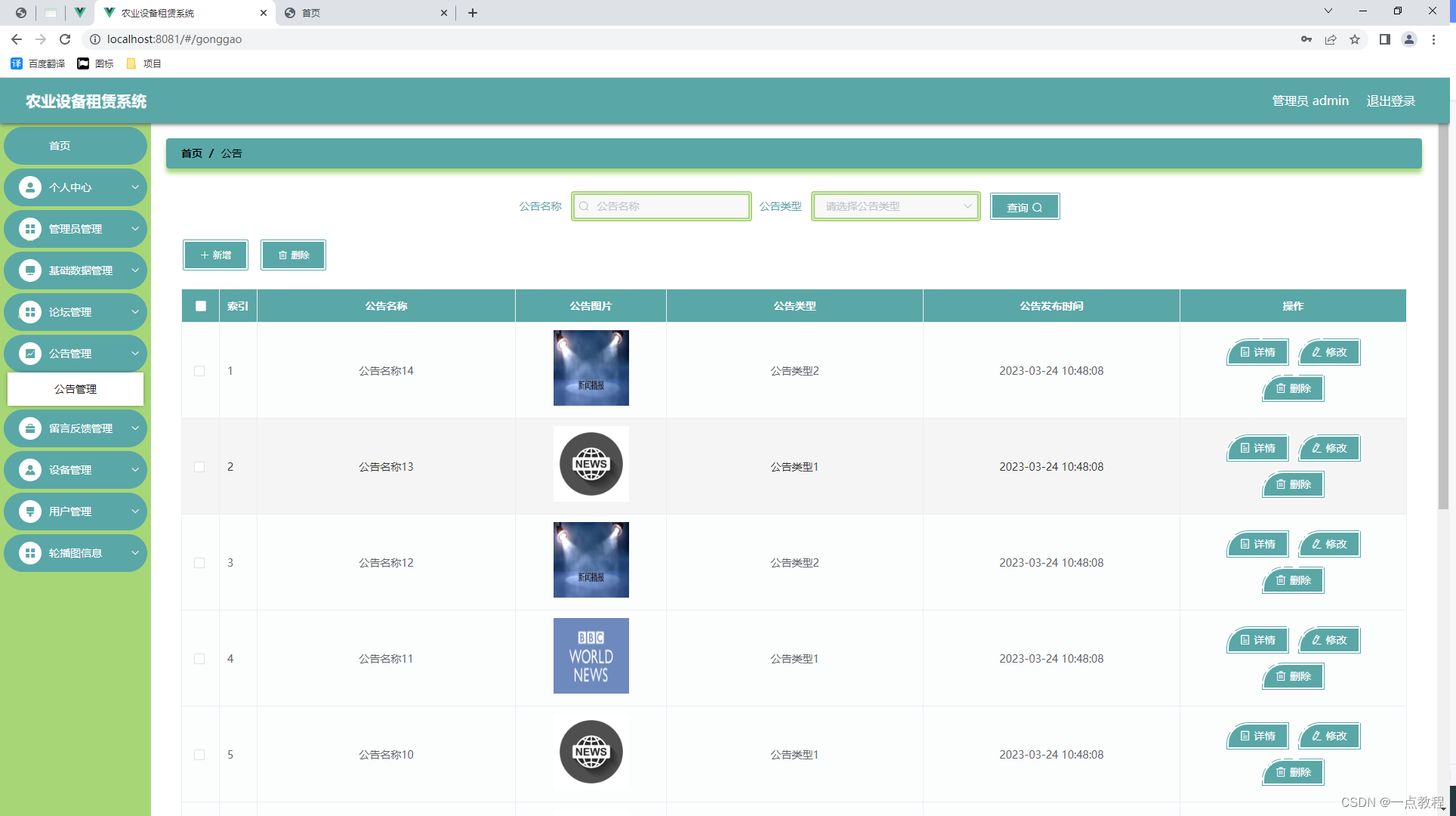Click the 公告名称 search input field

coord(661,206)
